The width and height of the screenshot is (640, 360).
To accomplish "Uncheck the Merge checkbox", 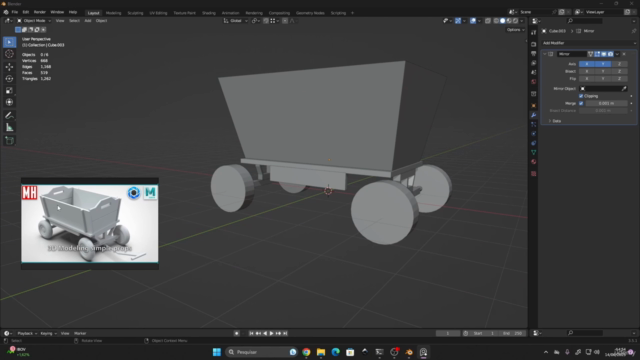I will click(581, 103).
